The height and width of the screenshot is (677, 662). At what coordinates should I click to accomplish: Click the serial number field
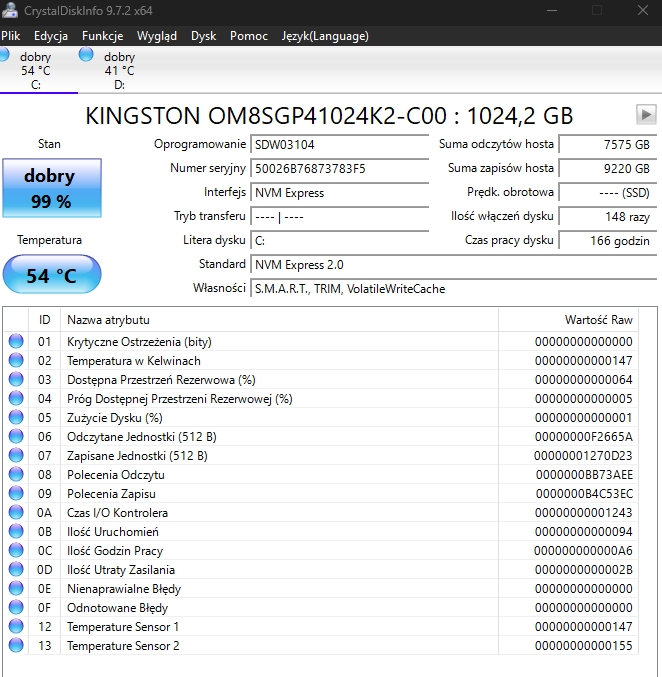pos(339,168)
